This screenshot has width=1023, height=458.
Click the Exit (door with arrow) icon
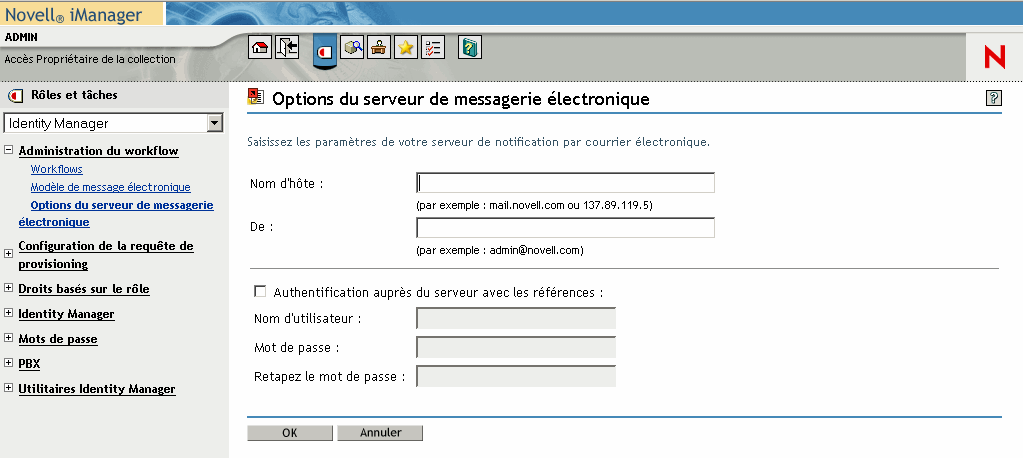click(x=287, y=48)
